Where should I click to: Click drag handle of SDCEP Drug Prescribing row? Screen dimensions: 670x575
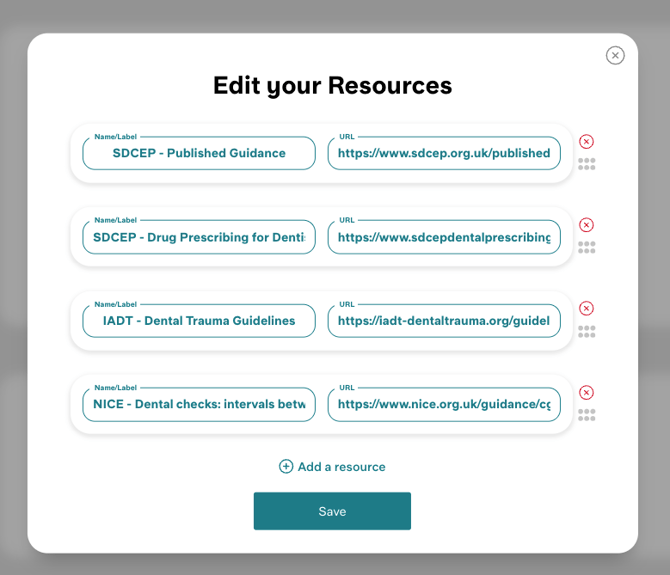pos(587,247)
